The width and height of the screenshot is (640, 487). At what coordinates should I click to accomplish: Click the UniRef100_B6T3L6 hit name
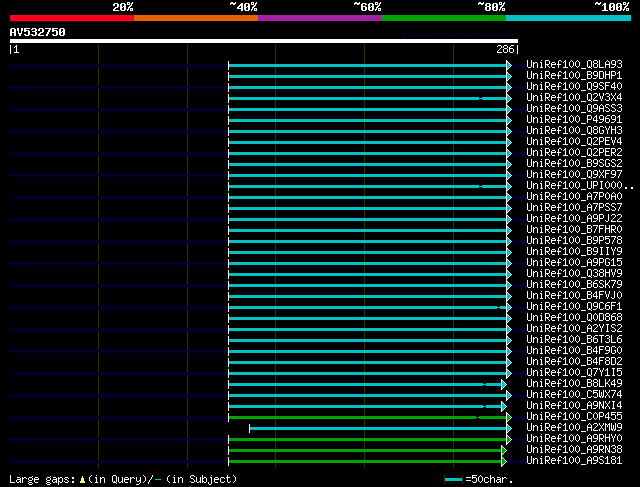click(574, 340)
